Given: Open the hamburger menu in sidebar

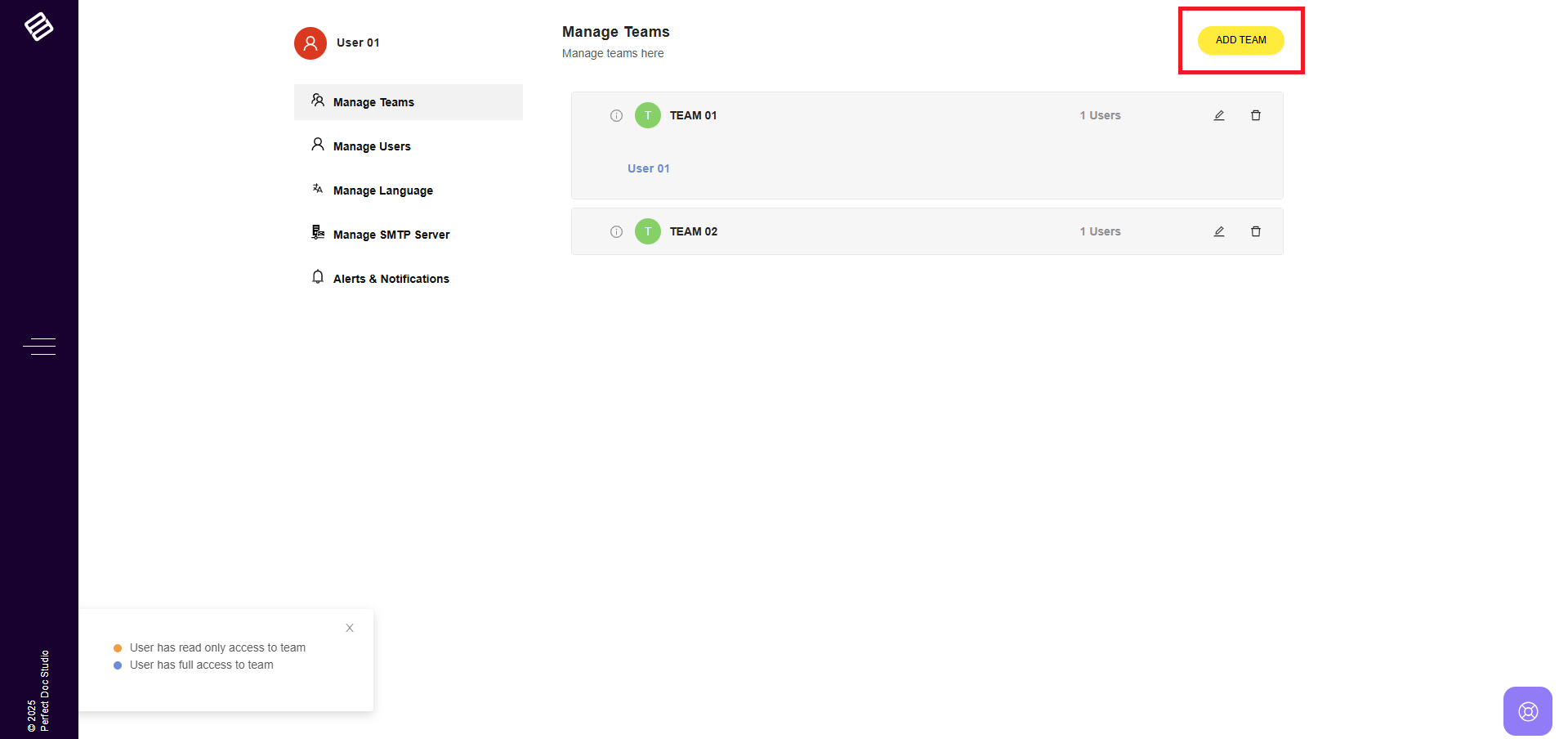Looking at the screenshot, I should pos(38,347).
